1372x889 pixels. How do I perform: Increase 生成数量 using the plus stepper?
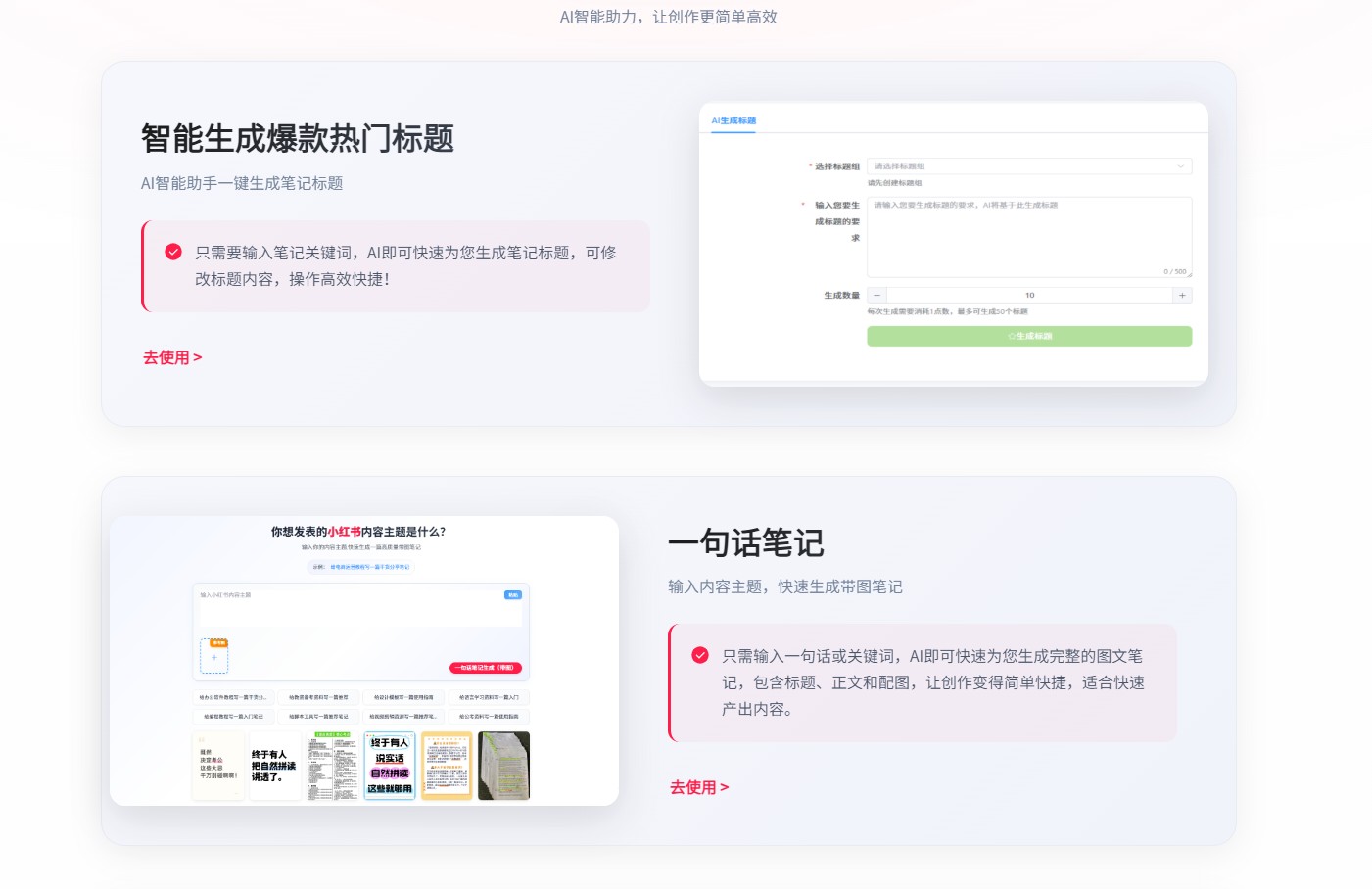pos(1183,295)
